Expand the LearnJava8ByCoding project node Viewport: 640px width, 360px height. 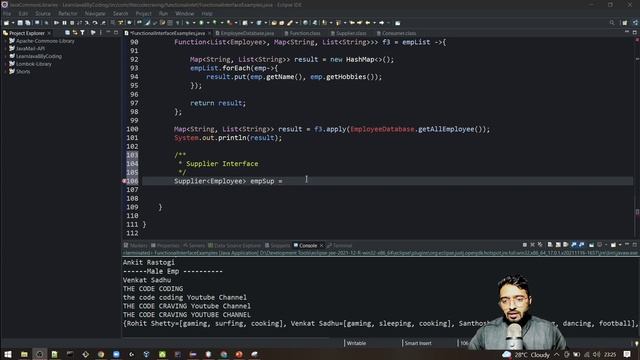coord(5,56)
